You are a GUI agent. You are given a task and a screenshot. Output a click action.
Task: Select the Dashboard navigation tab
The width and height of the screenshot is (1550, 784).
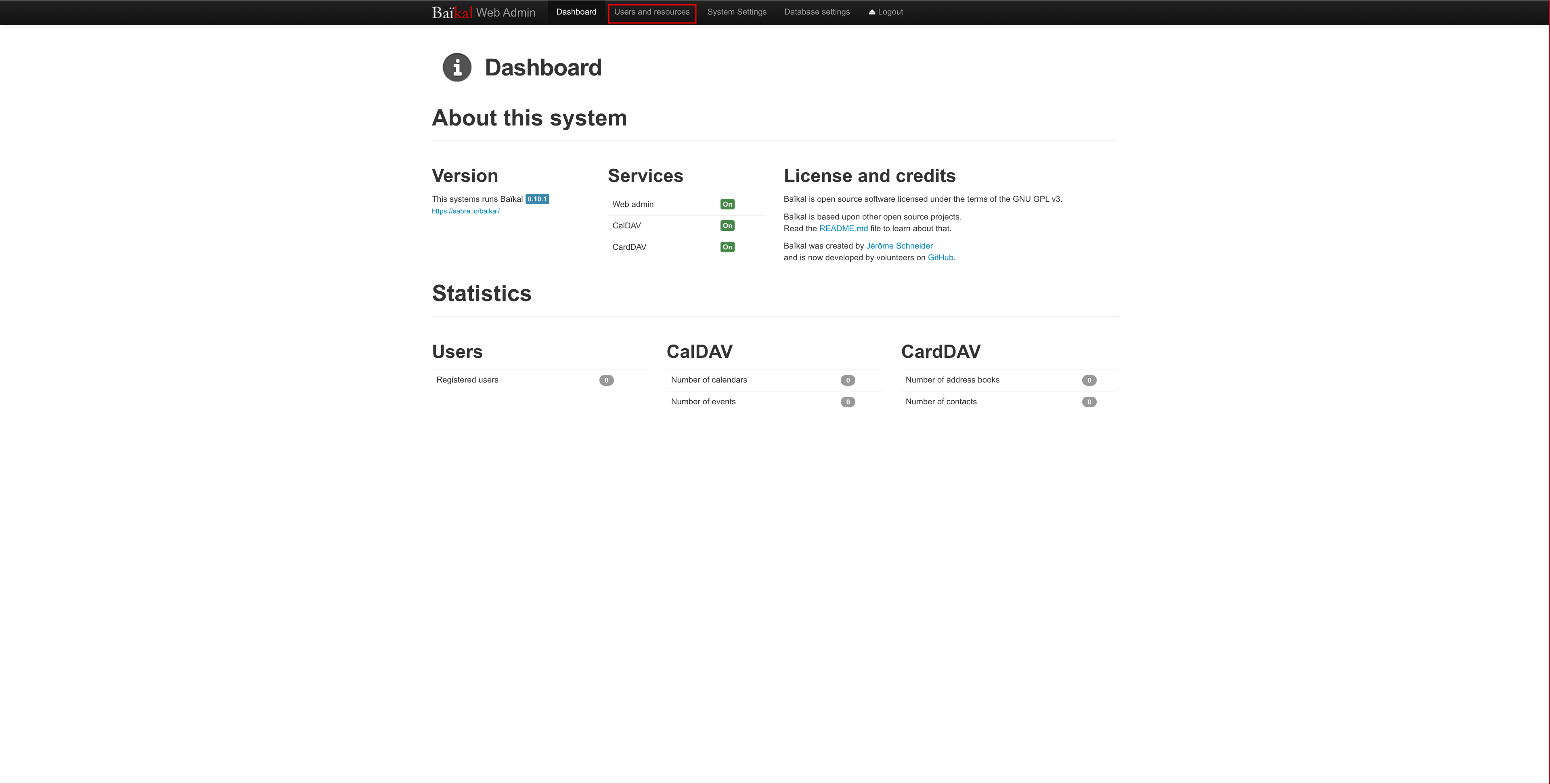[x=576, y=12]
